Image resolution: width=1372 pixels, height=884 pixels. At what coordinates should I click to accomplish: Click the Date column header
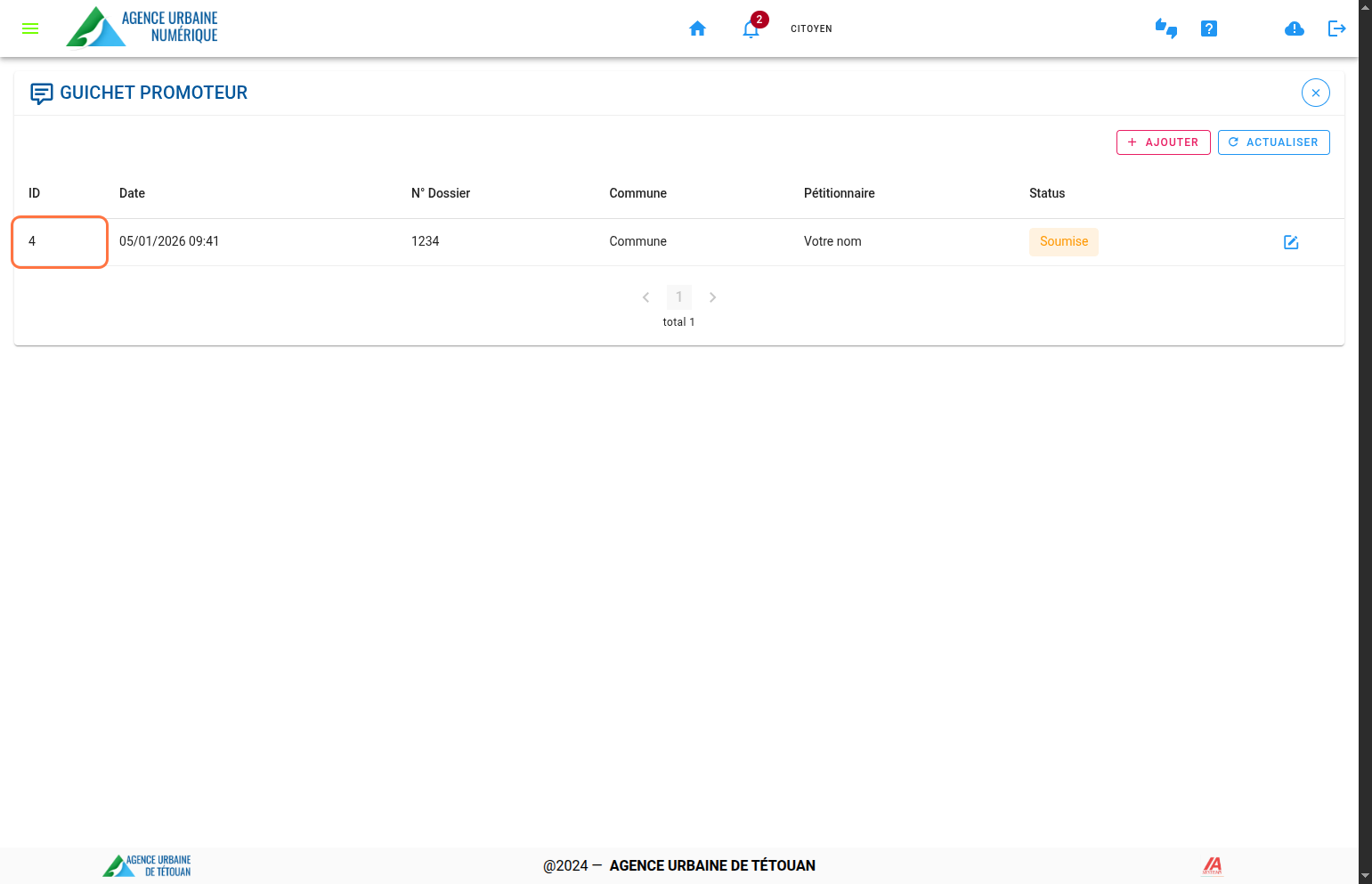pyautogui.click(x=132, y=193)
